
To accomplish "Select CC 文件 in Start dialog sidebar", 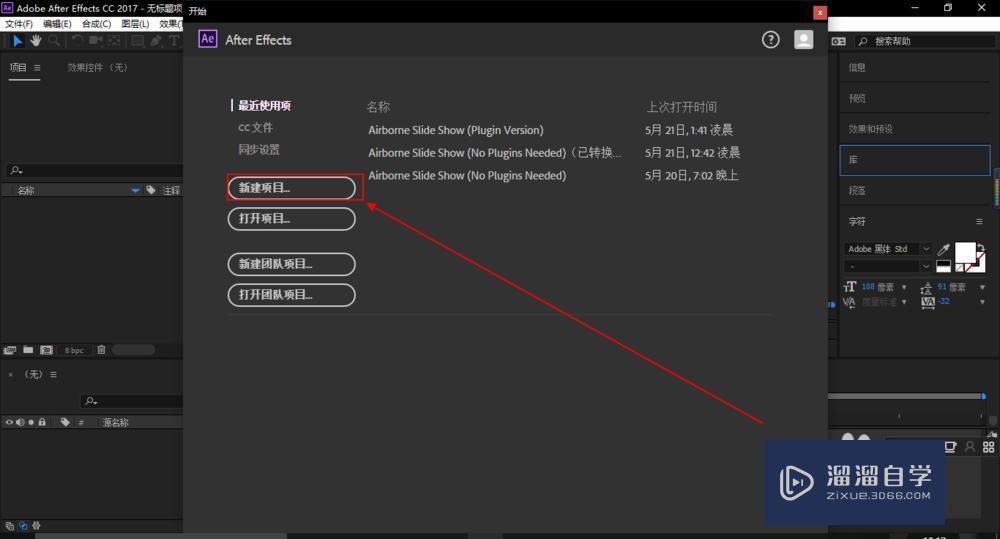I will point(256,128).
